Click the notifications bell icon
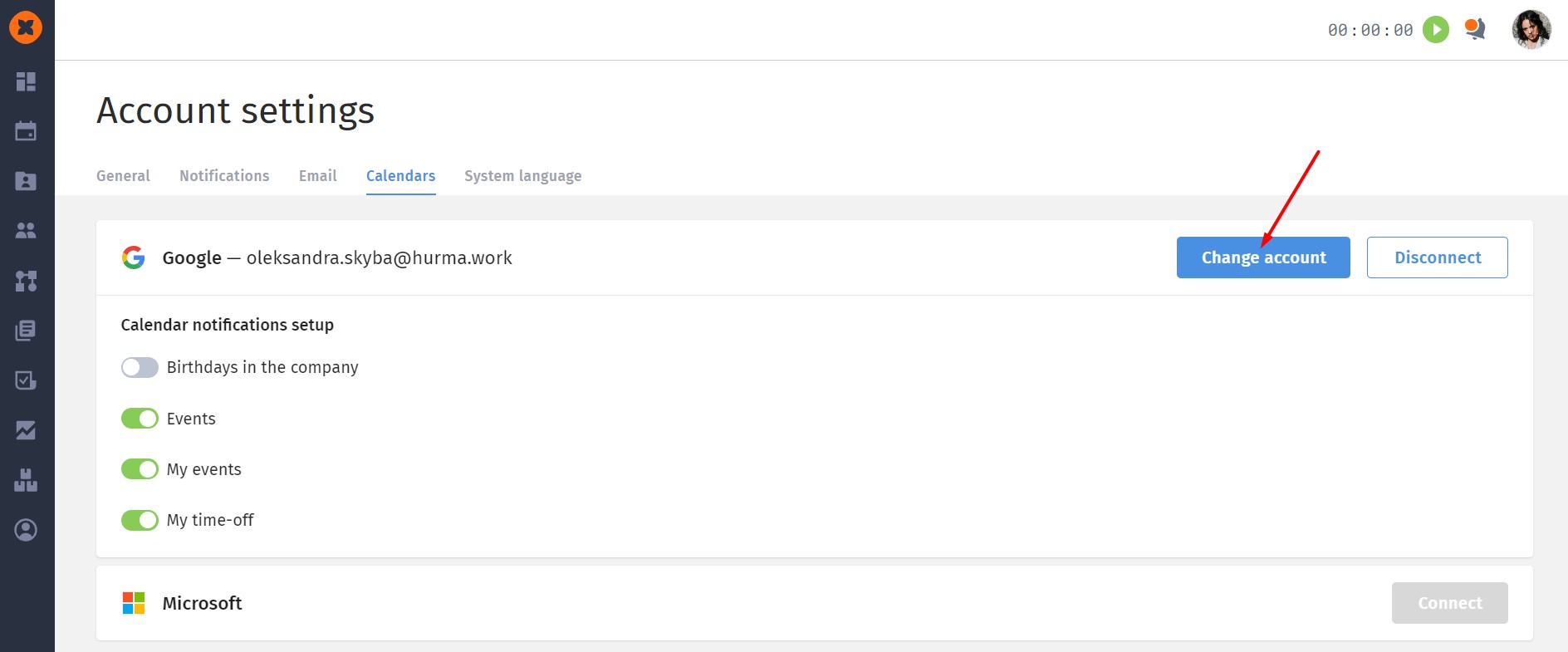 pos(1475,30)
